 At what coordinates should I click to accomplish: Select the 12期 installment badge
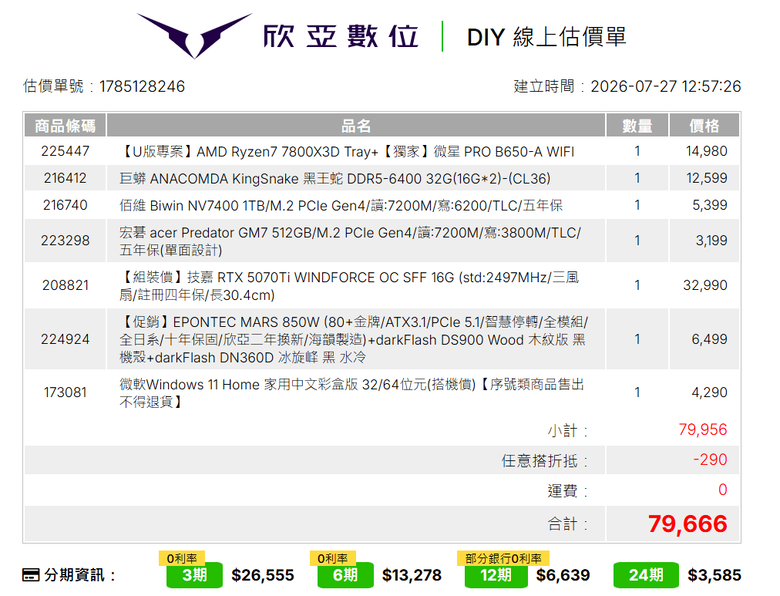point(496,575)
